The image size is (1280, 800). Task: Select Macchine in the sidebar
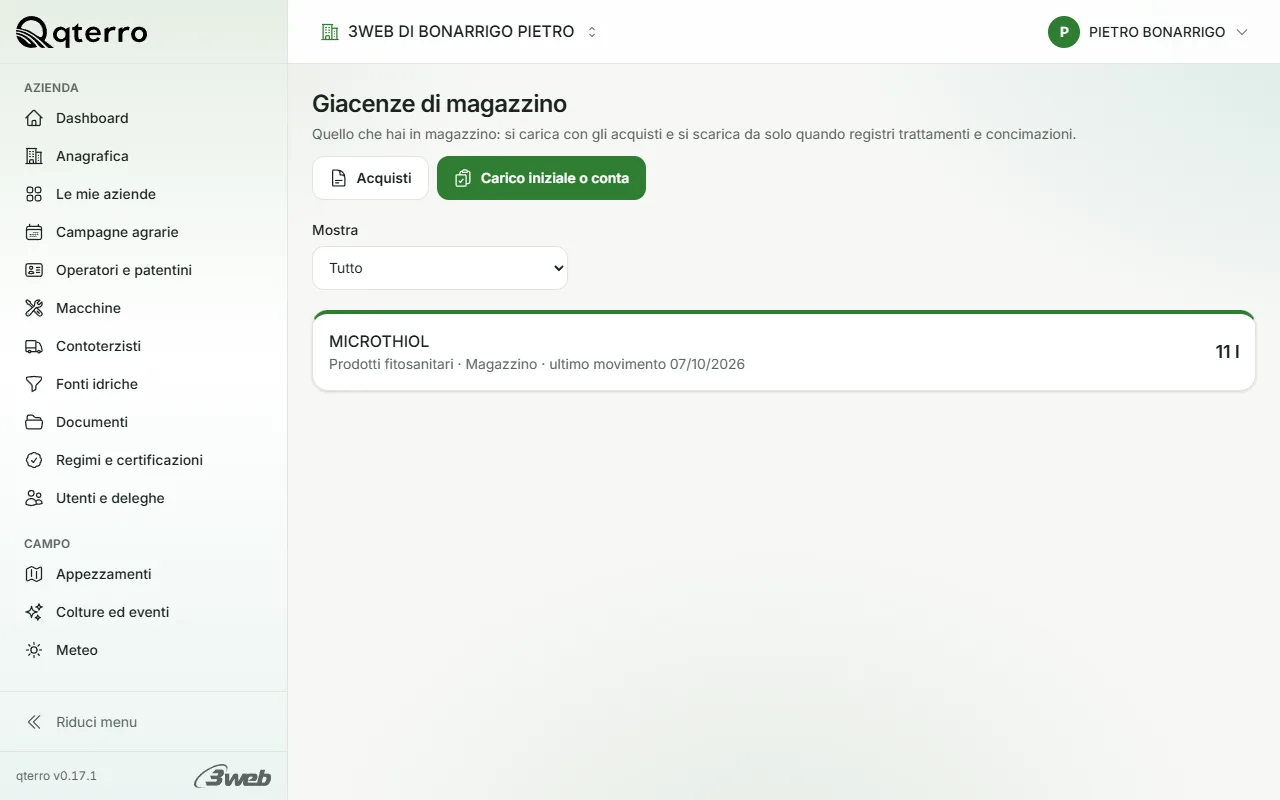tap(144, 308)
